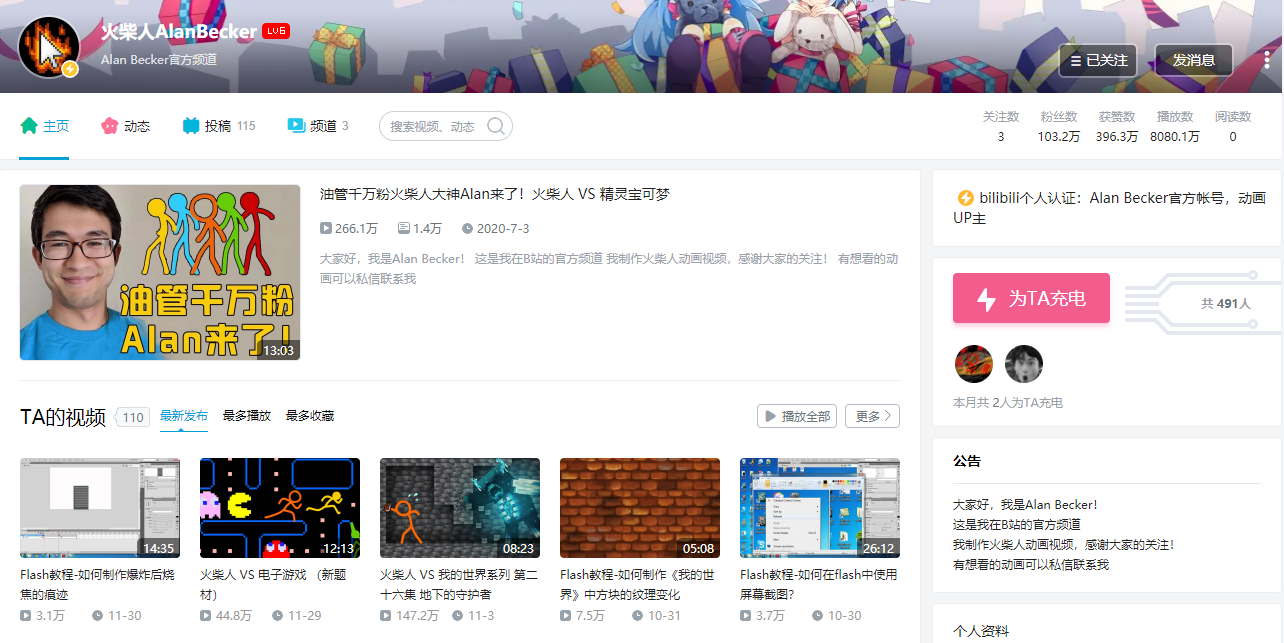Viewport: 1284px width, 643px height.
Task: Click clock icon beside 11-29
Action: pos(277,616)
